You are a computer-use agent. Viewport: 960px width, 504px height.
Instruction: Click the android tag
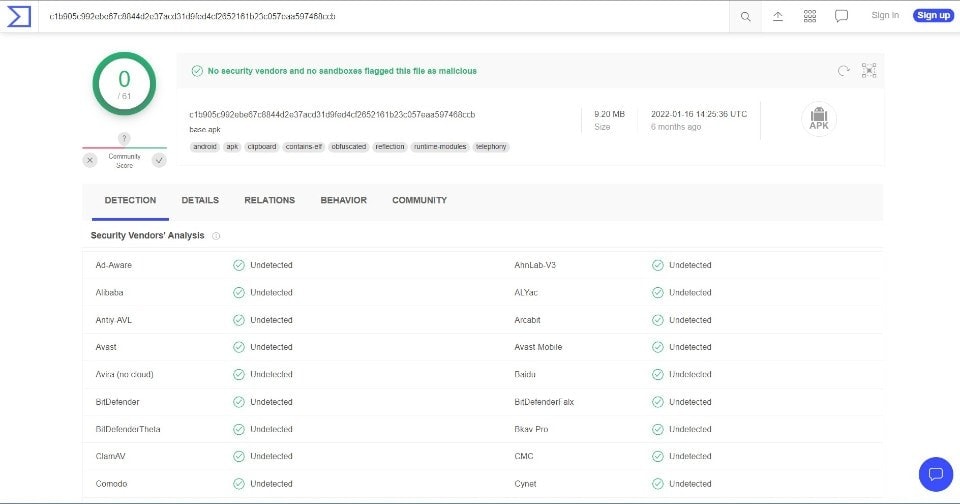tap(204, 147)
